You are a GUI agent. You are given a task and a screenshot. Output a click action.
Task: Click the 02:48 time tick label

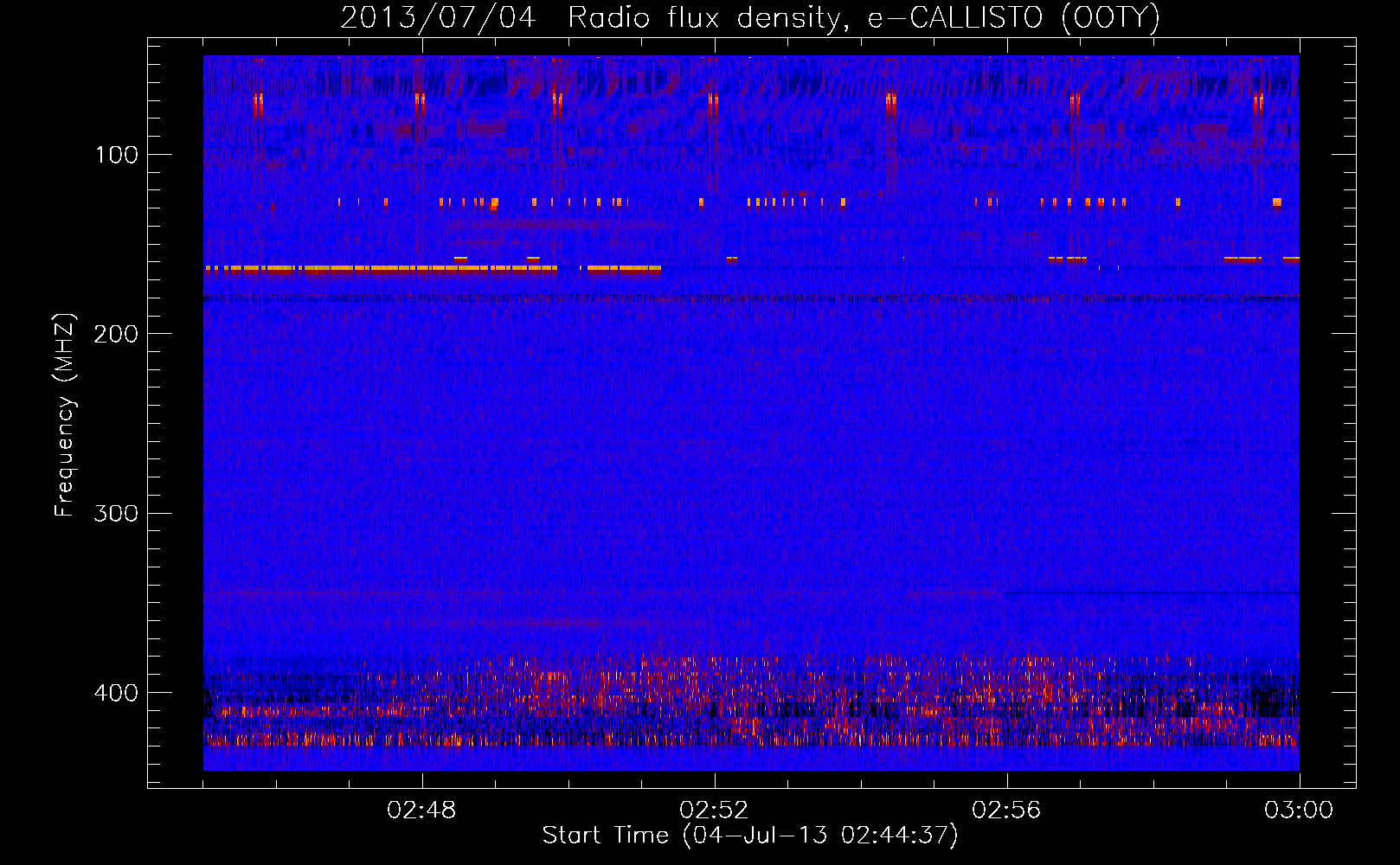tap(421, 811)
